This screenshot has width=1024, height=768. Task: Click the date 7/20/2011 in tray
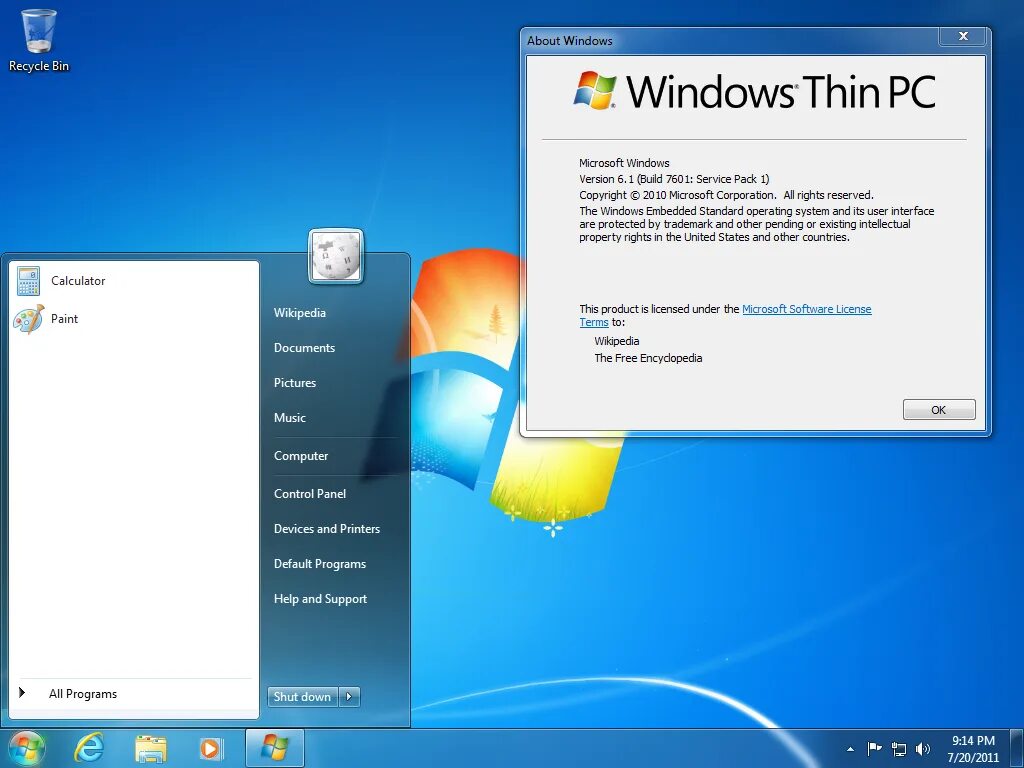click(973, 758)
